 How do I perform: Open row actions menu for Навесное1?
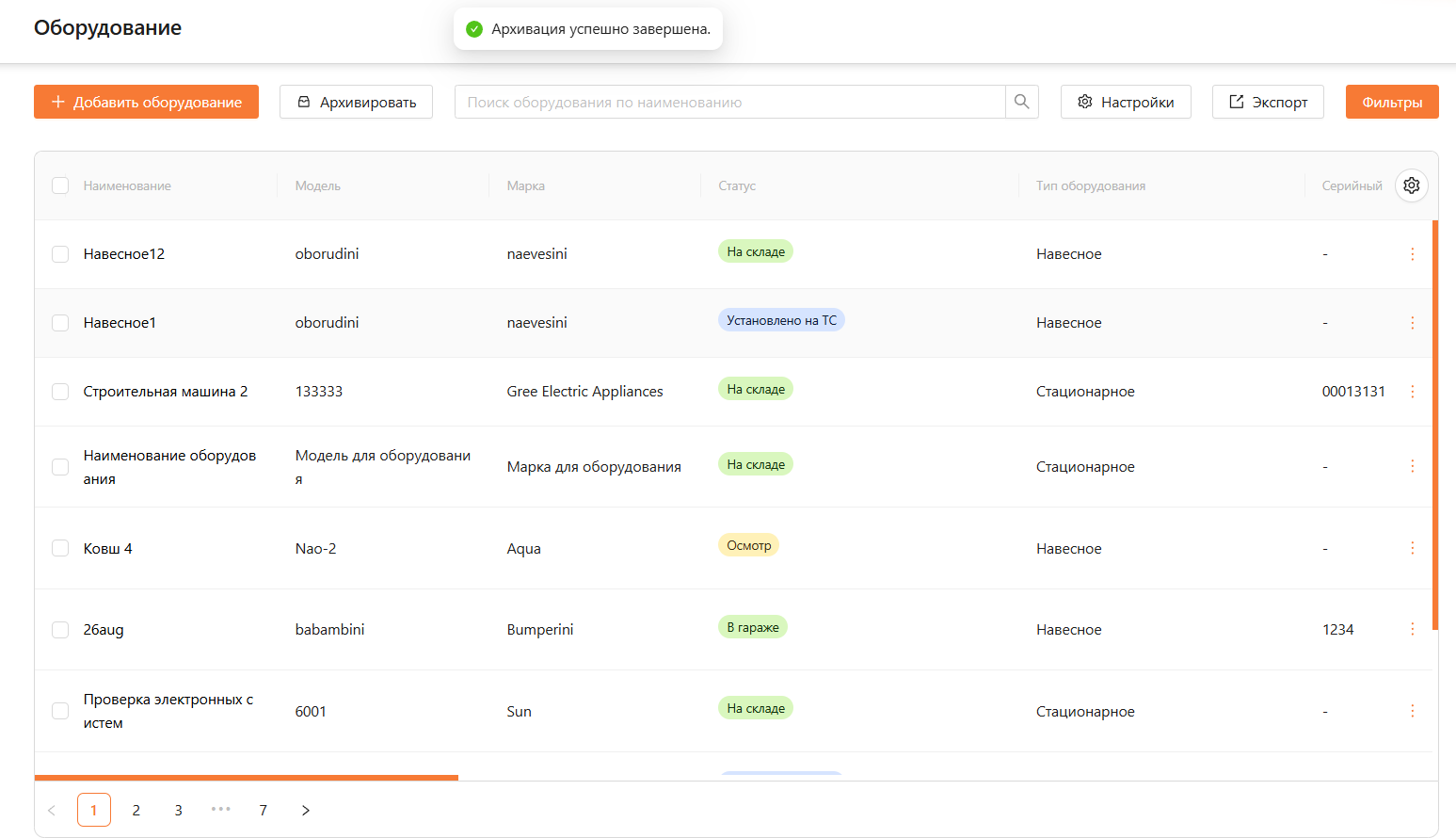pyautogui.click(x=1412, y=323)
